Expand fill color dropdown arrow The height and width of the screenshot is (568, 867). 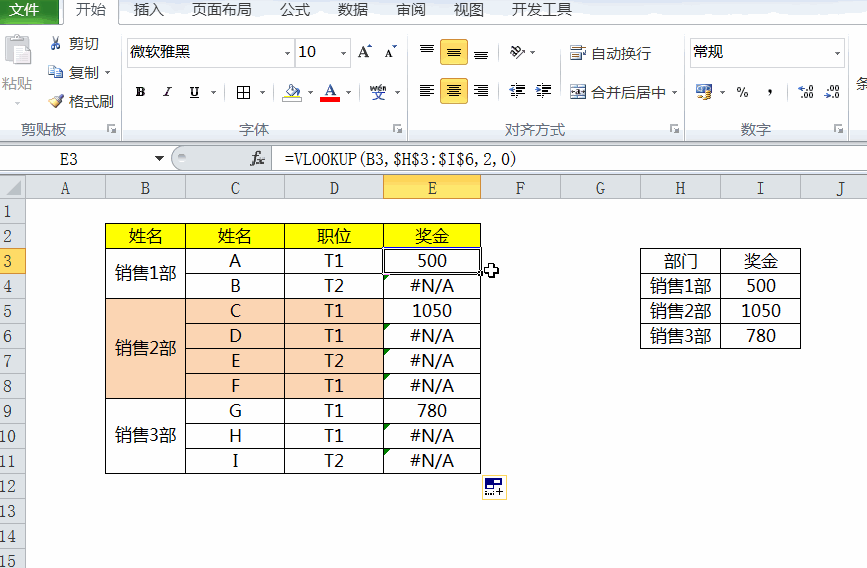(310, 92)
